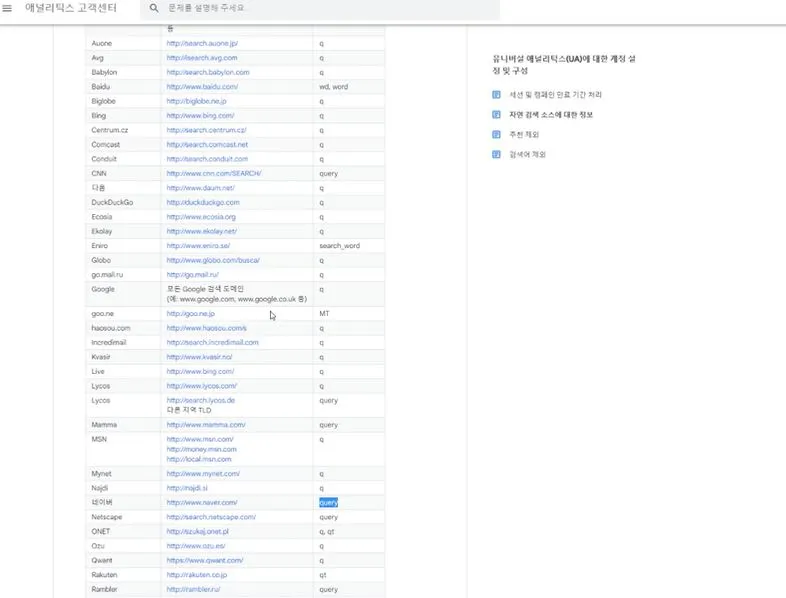Image resolution: width=786 pixels, height=598 pixels.
Task: Click article icon beside 세션 및 캠페인 link
Action: click(496, 95)
